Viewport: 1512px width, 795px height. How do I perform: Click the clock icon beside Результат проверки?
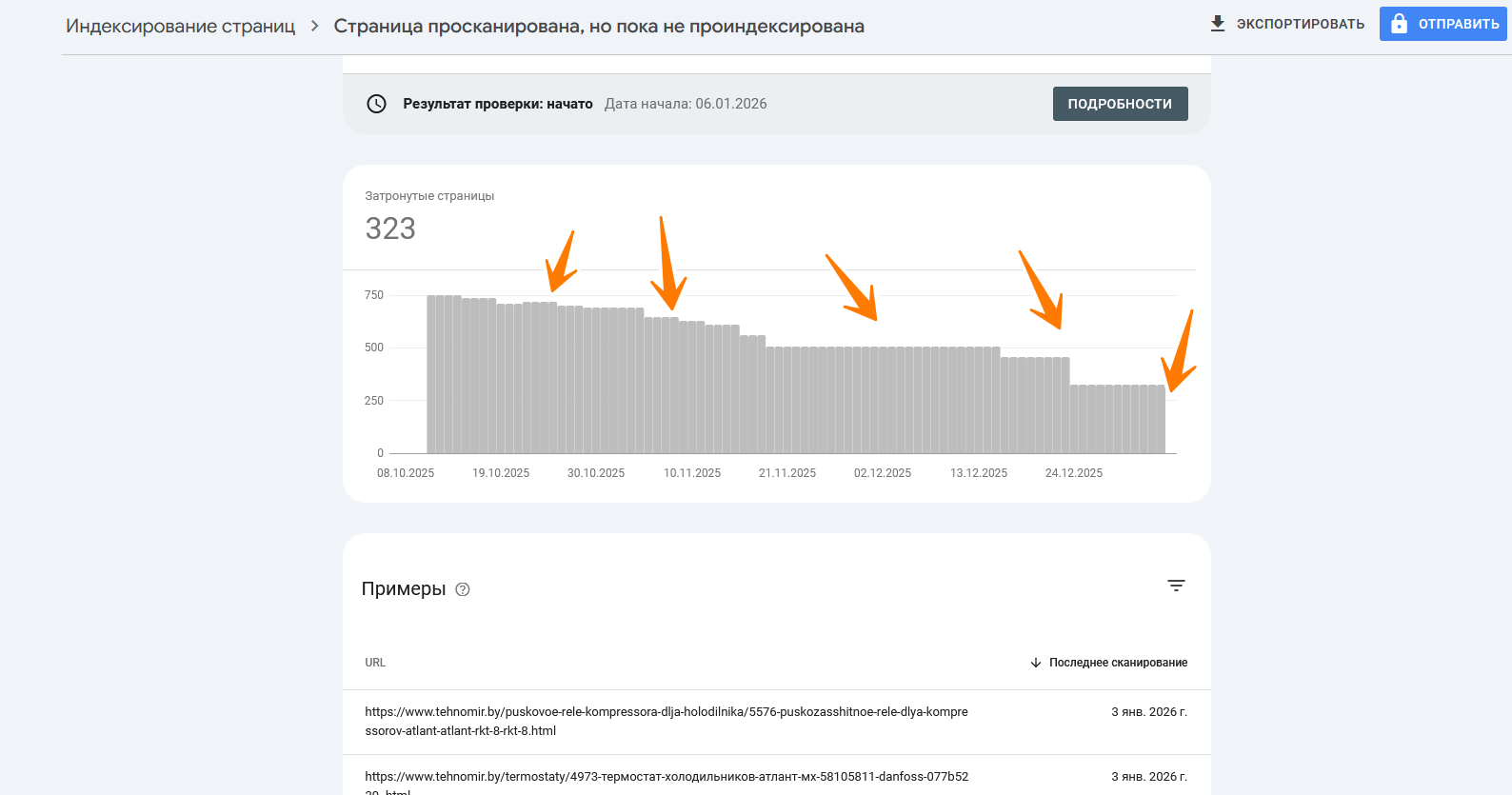tap(377, 104)
